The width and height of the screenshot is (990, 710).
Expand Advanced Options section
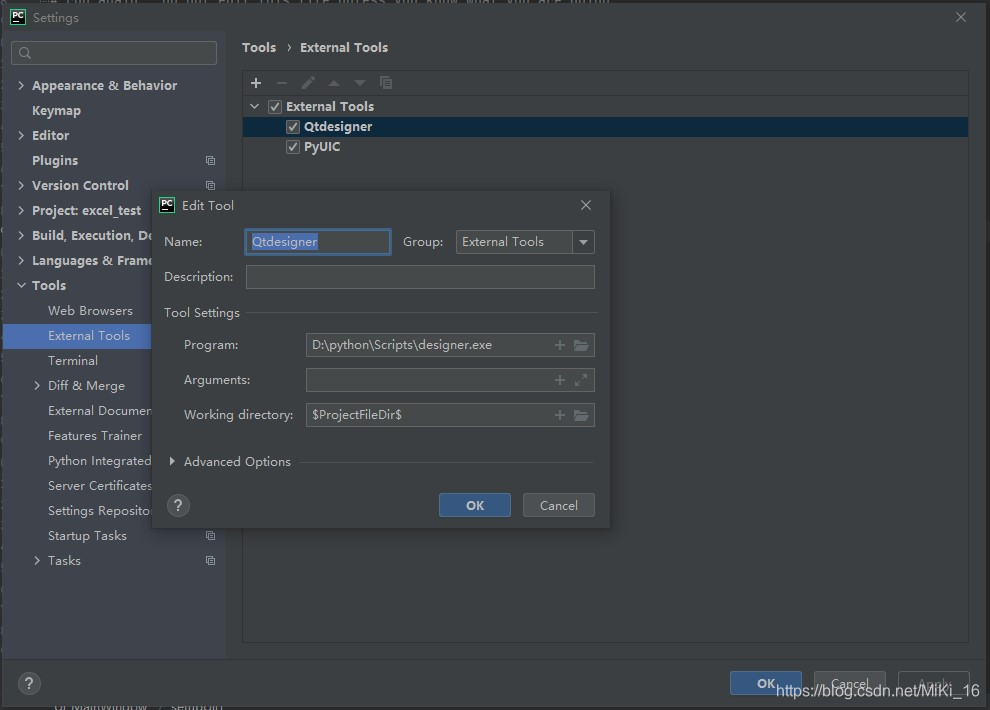[x=172, y=462]
